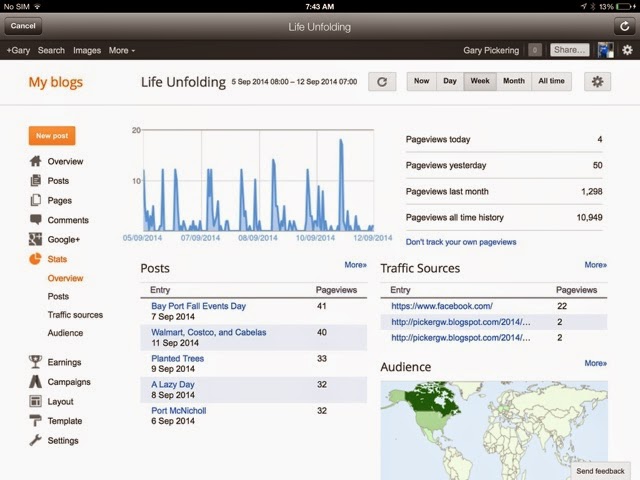The height and width of the screenshot is (480, 640).
Task: Click the Audience world map
Action: point(493,425)
